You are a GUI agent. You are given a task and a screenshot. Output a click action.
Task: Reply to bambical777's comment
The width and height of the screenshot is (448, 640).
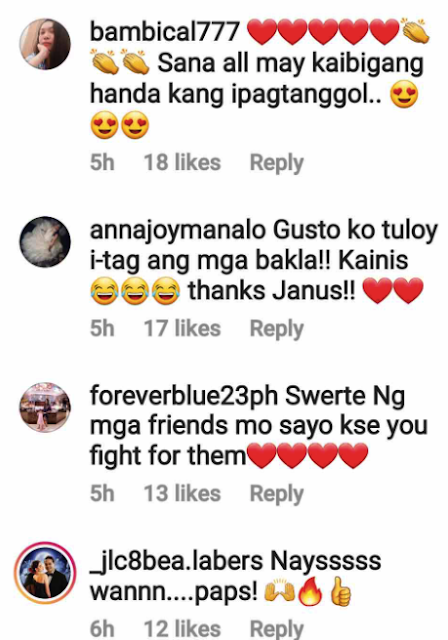[x=277, y=162]
